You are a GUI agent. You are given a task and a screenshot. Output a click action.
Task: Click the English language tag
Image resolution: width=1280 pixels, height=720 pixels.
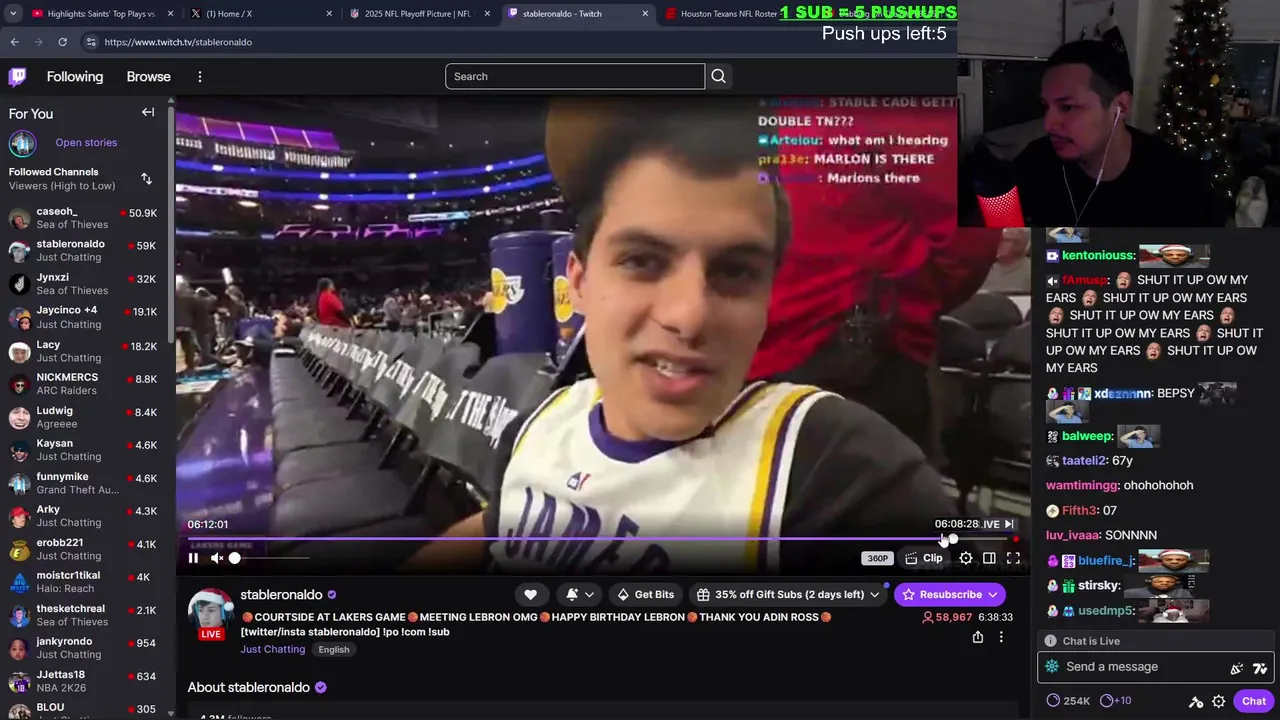point(334,649)
